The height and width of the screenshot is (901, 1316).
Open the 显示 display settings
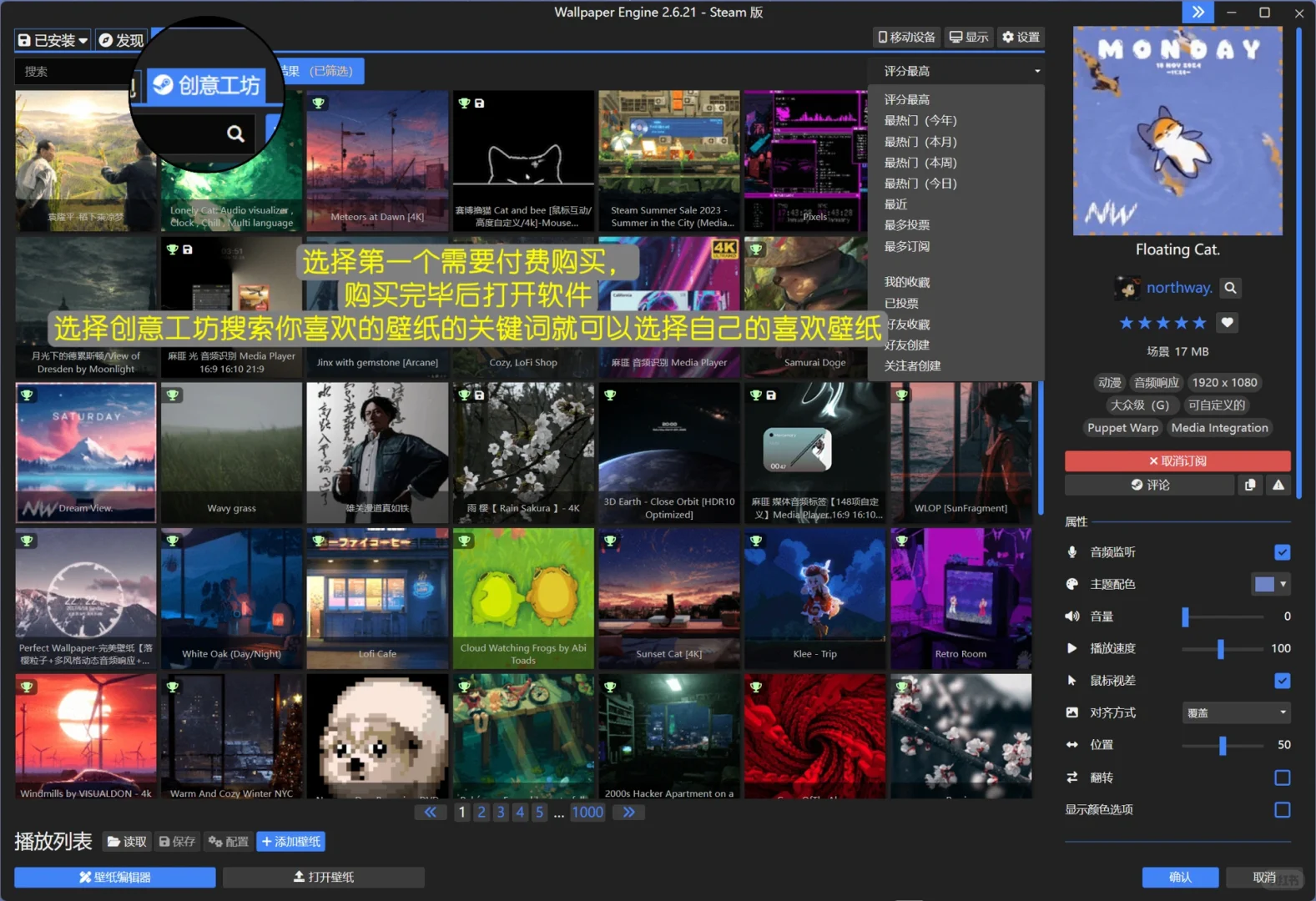click(x=969, y=37)
